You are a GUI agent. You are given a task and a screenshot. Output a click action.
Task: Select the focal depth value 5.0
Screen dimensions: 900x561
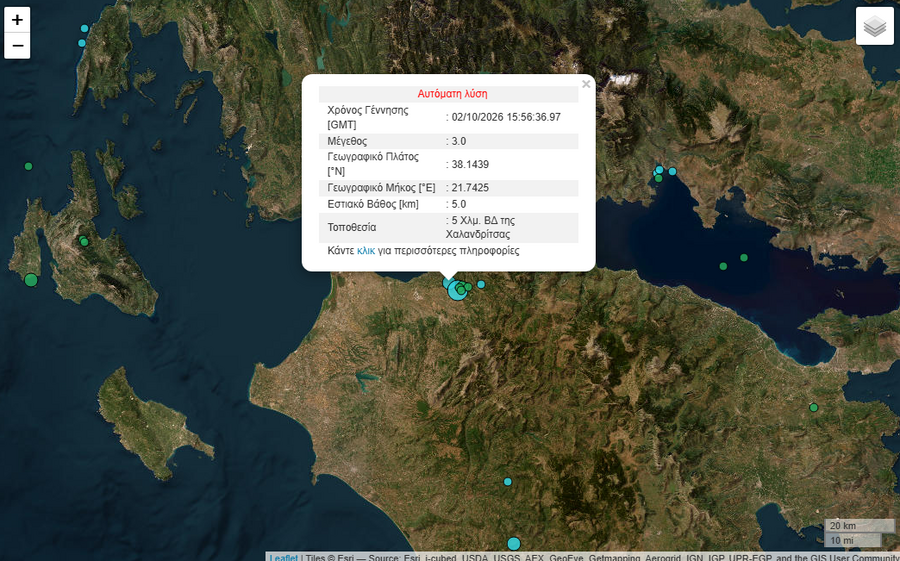coord(459,204)
